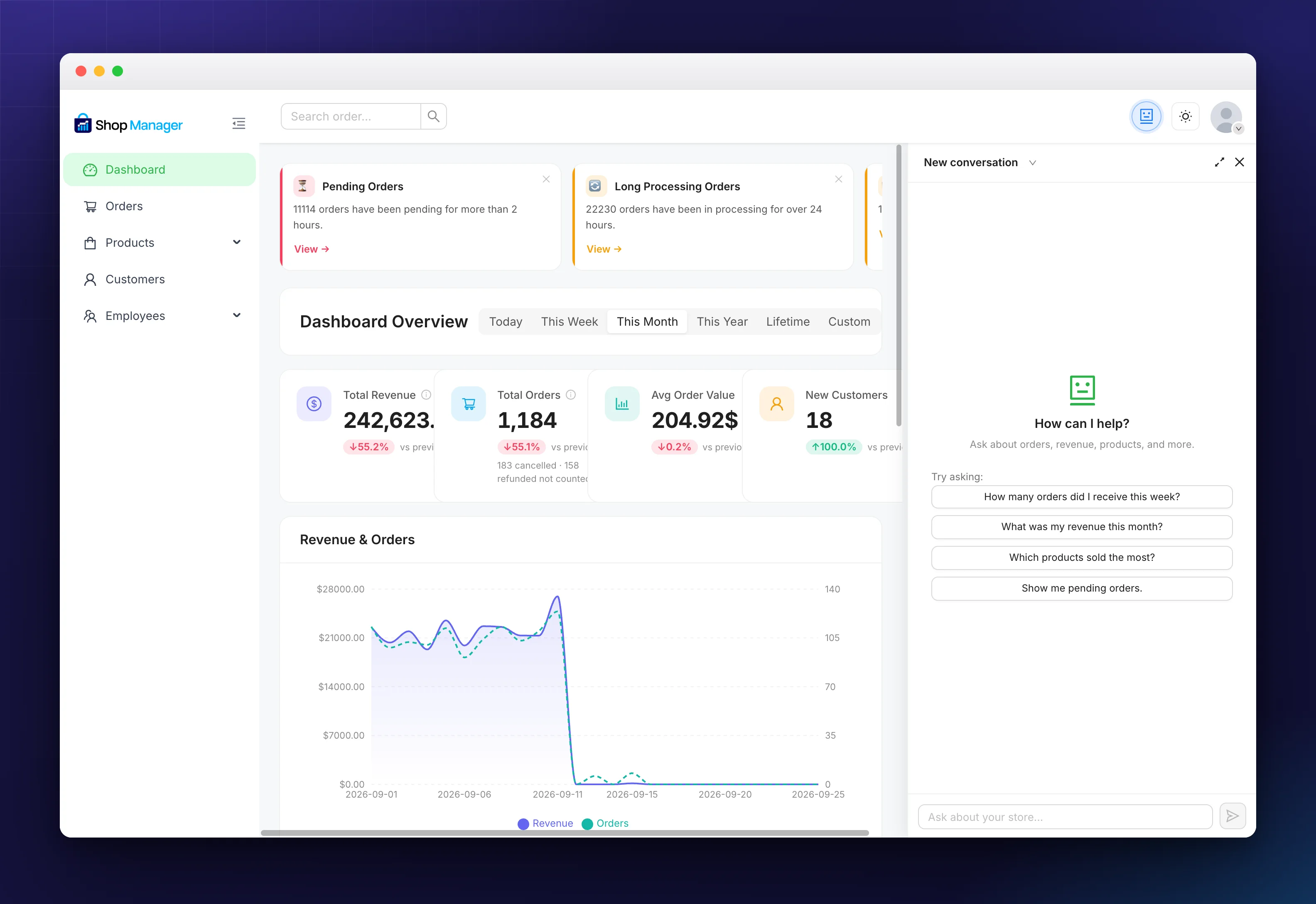Open the user avatar menu
This screenshot has height=904, width=1316.
click(1226, 117)
